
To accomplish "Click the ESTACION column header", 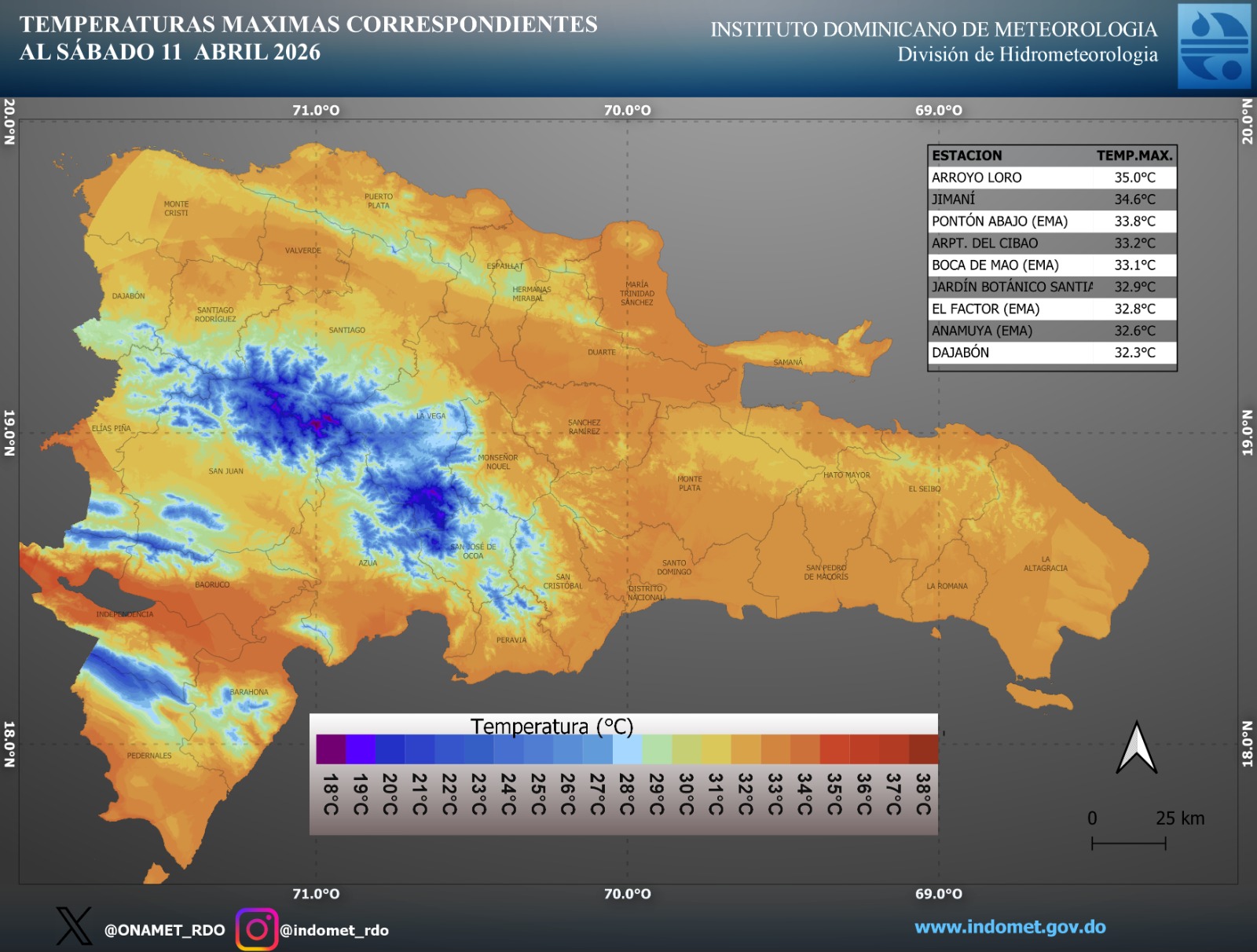I will [x=967, y=156].
